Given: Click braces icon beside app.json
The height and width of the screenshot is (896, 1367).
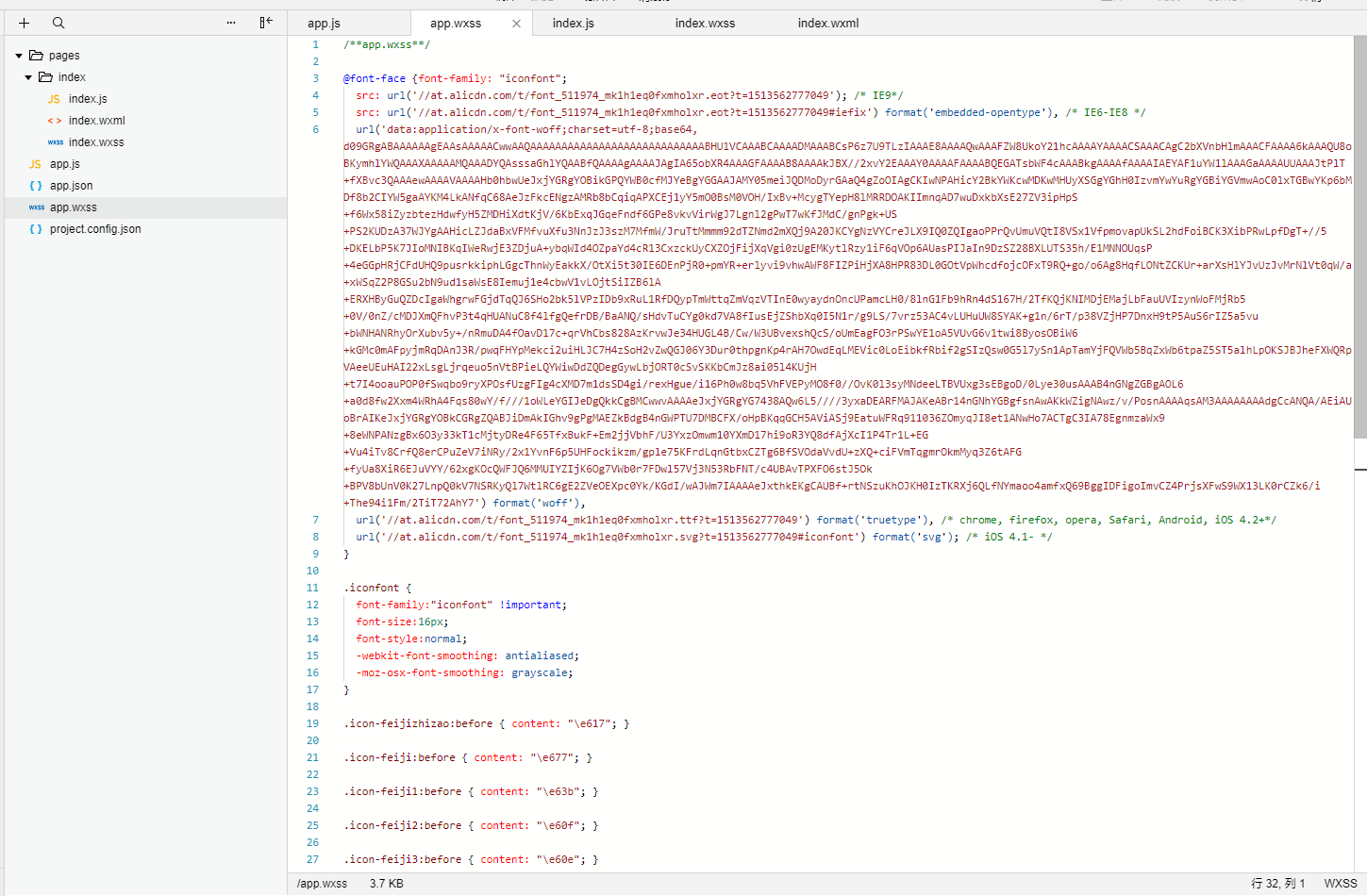Looking at the screenshot, I should click(36, 186).
